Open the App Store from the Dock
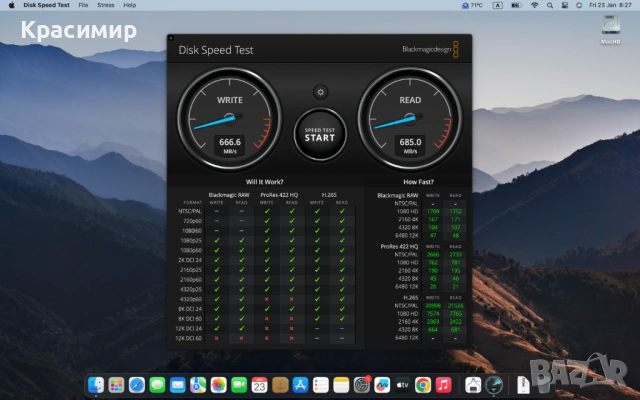 (x=300, y=385)
